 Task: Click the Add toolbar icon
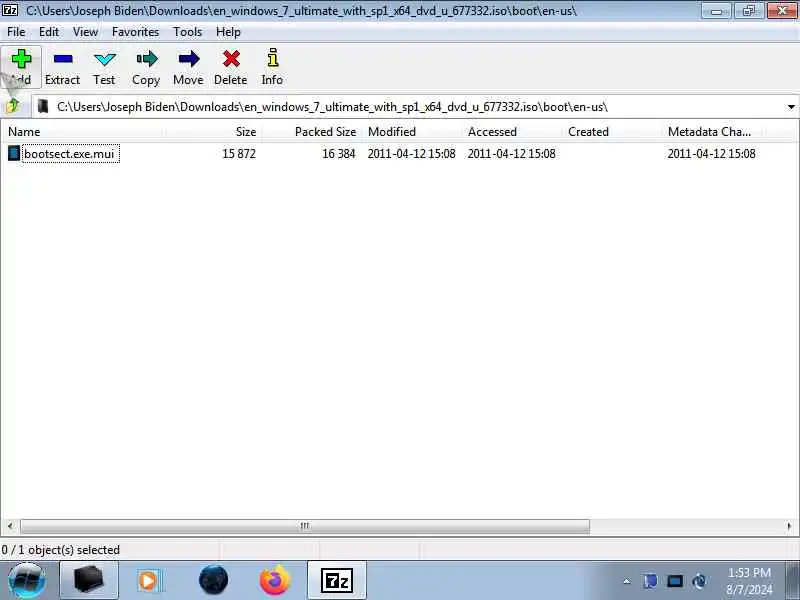[x=21, y=67]
